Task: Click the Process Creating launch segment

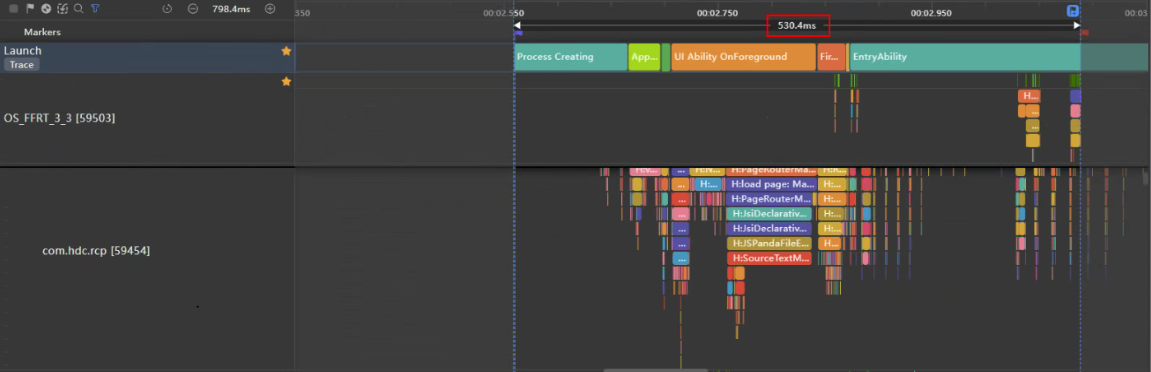Action: (570, 57)
